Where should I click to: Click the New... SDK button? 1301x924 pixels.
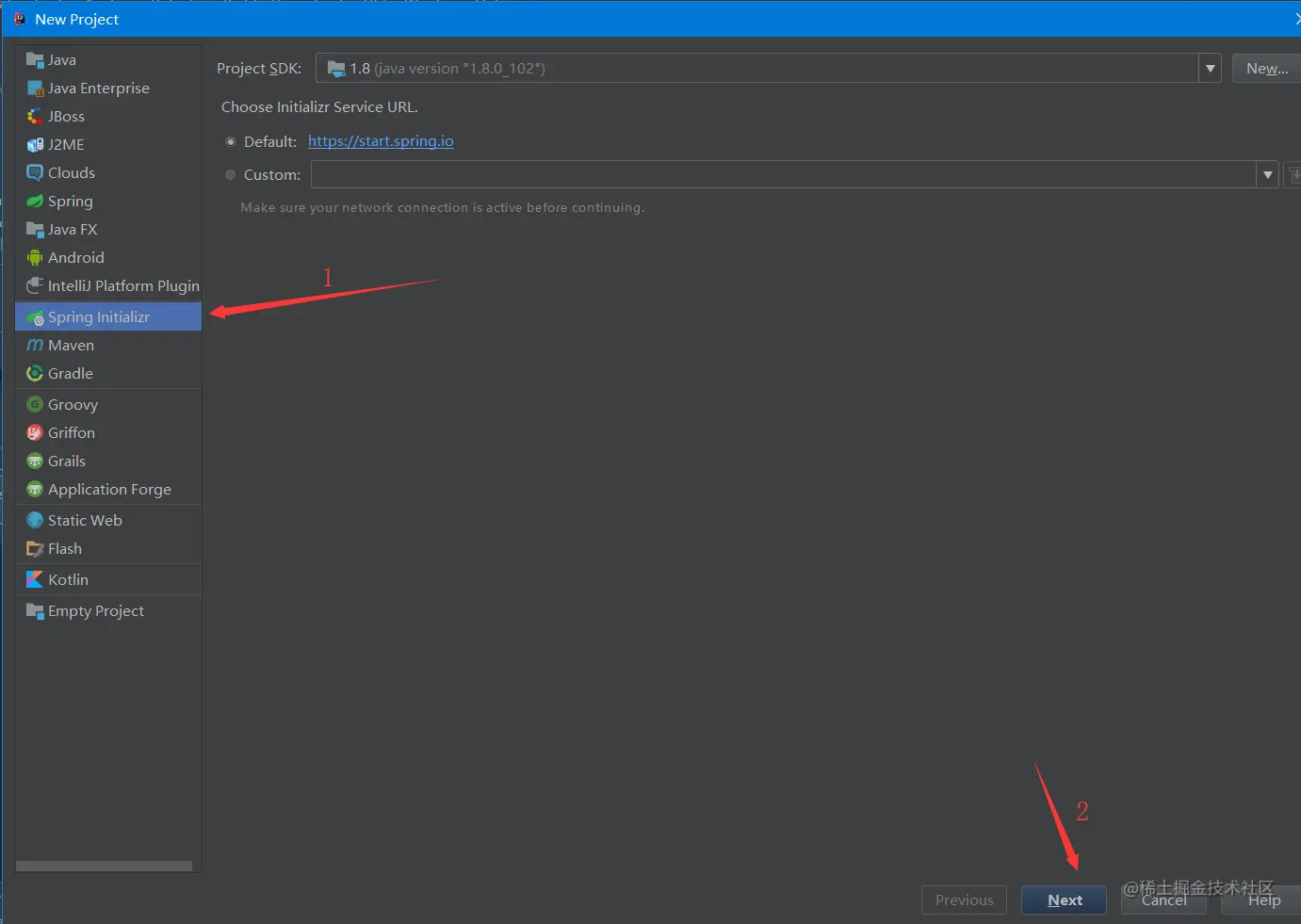click(x=1266, y=69)
